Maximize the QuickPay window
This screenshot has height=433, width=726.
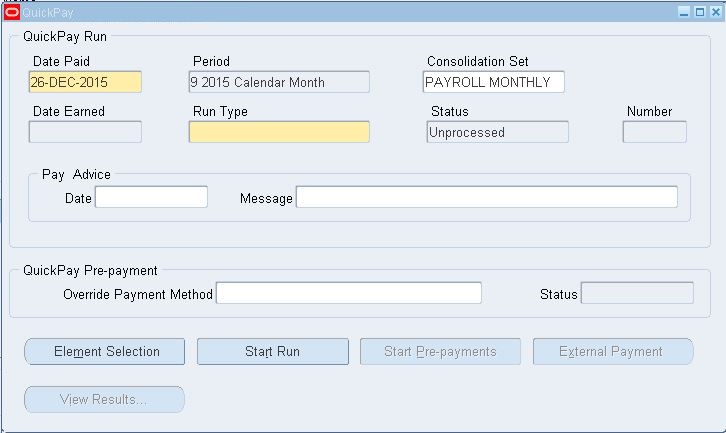(700, 12)
